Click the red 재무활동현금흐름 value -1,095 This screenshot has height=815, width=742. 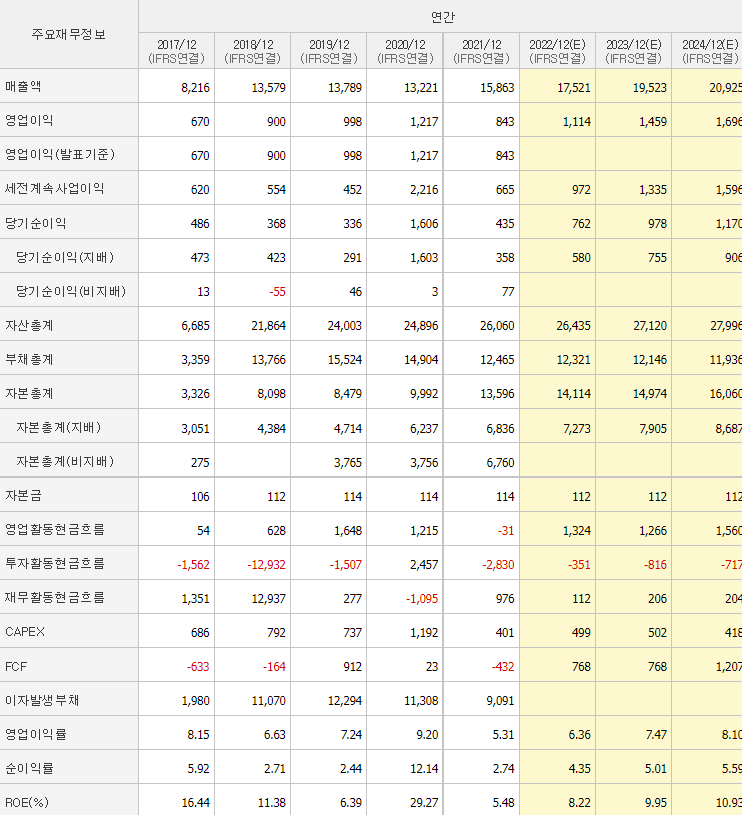click(x=422, y=599)
